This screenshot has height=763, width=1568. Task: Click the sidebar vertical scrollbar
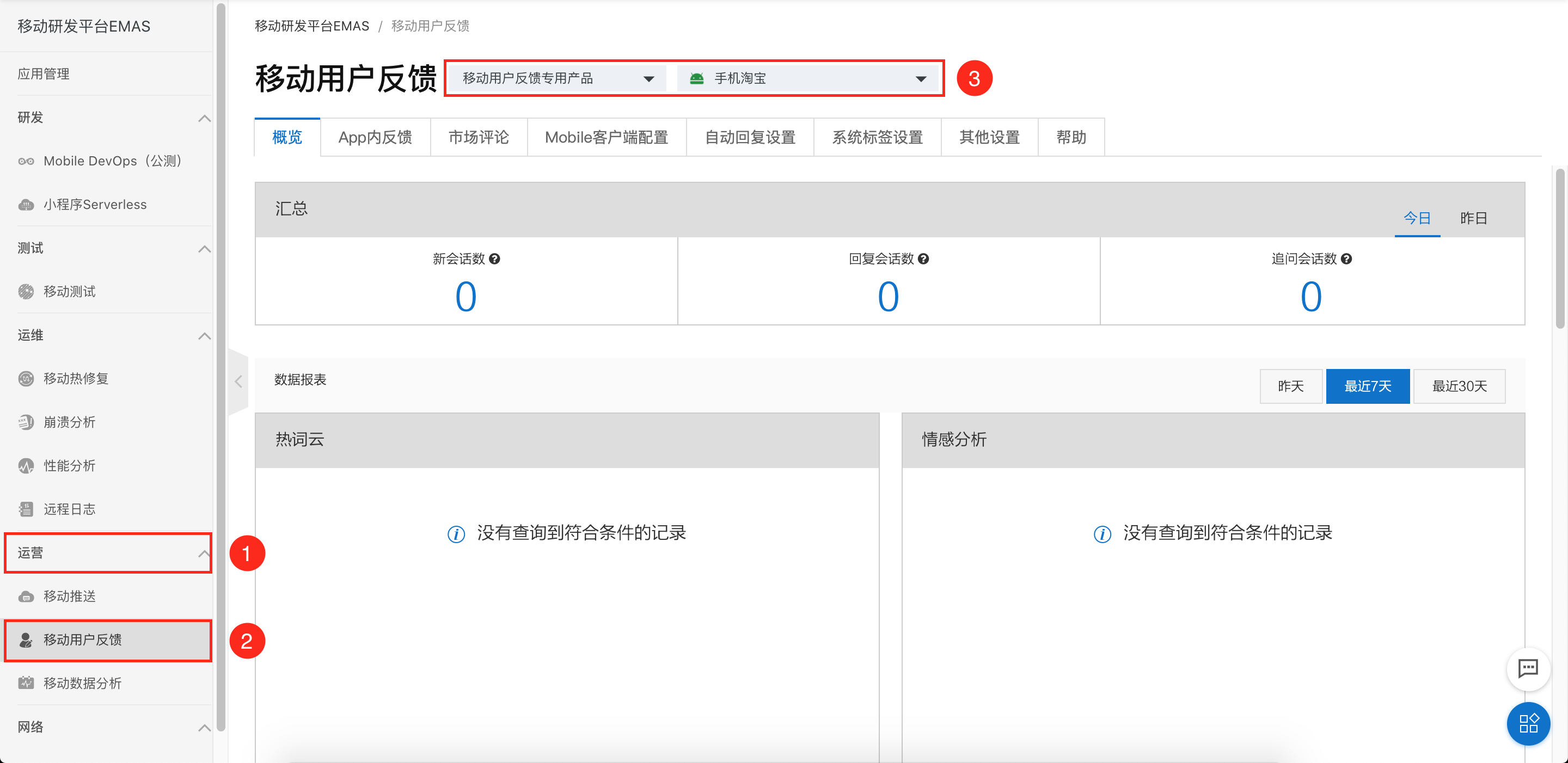[221, 367]
